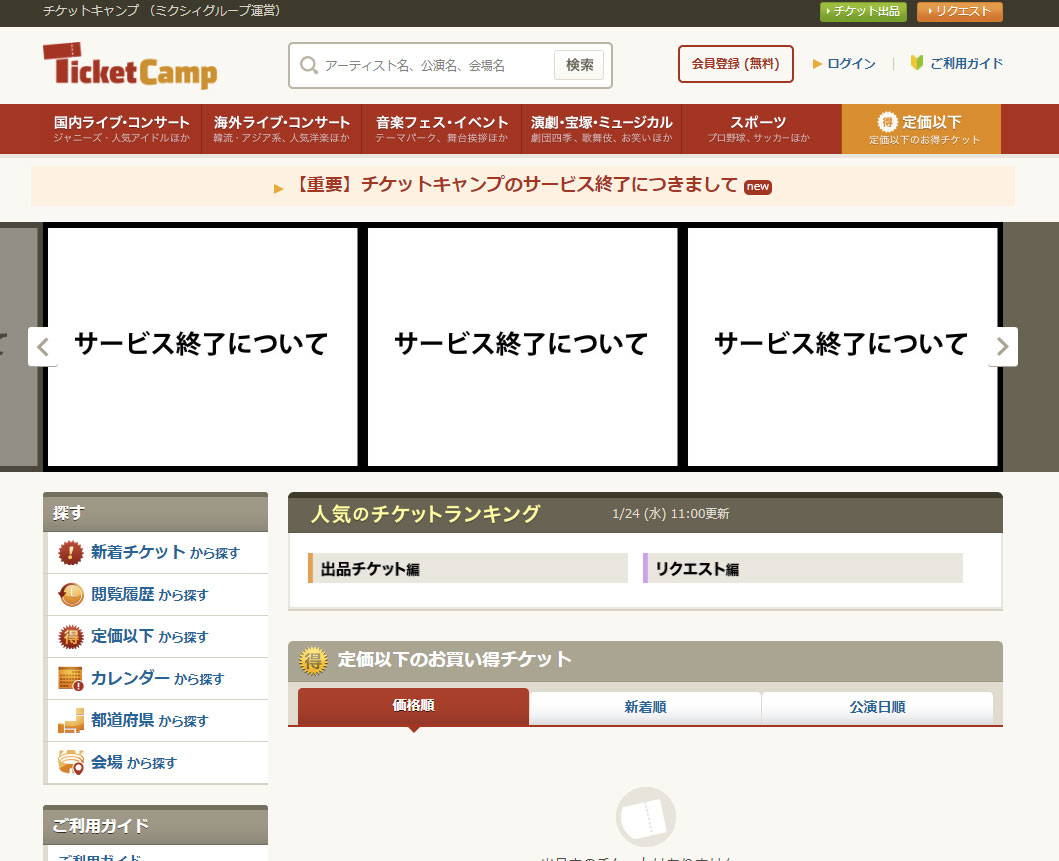Click the TicketCamp logo
1059x861 pixels.
pyautogui.click(x=130, y=66)
